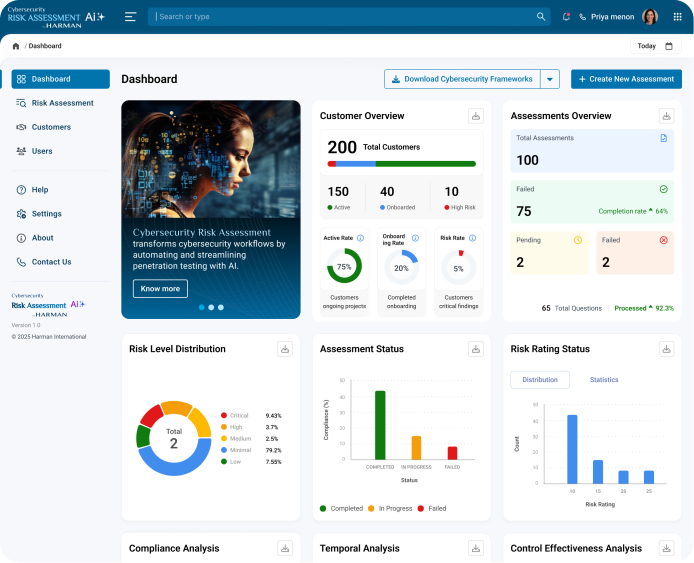Click the hamburger menu icon
The image size is (694, 563).
(x=130, y=17)
